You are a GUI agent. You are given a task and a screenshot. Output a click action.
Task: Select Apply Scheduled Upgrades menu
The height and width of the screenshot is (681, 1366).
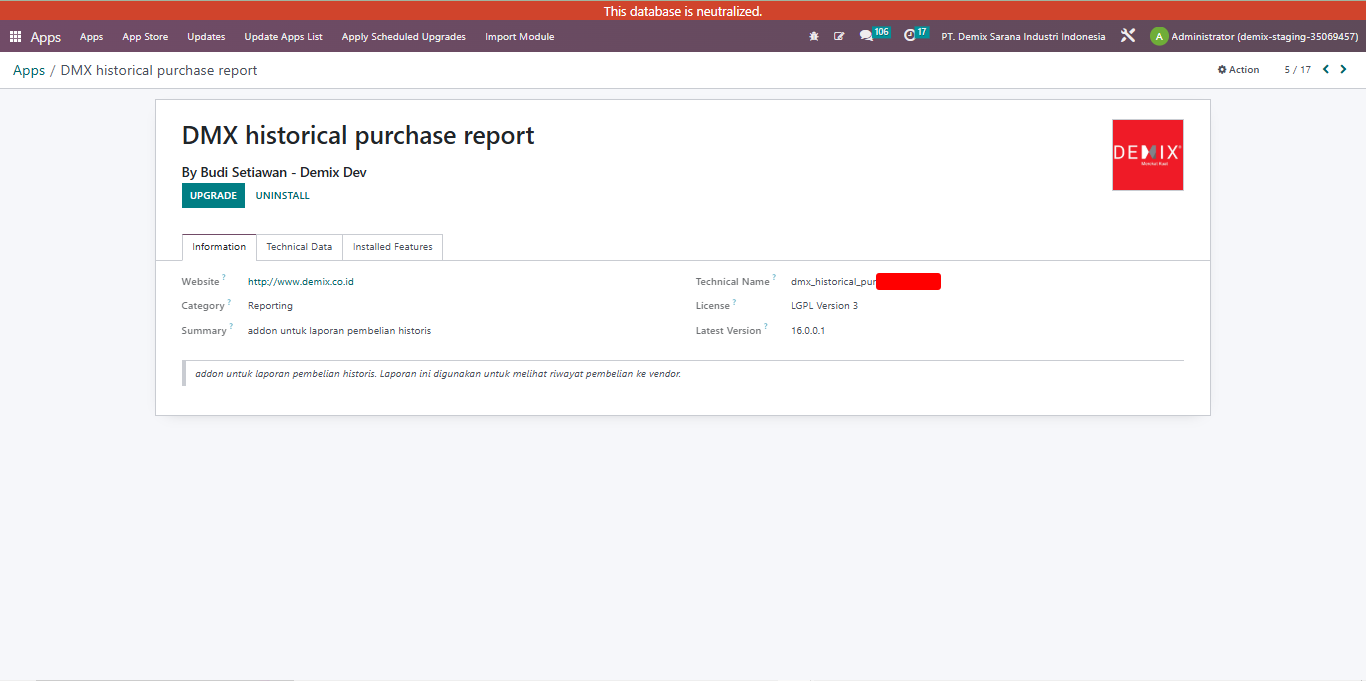[403, 37]
